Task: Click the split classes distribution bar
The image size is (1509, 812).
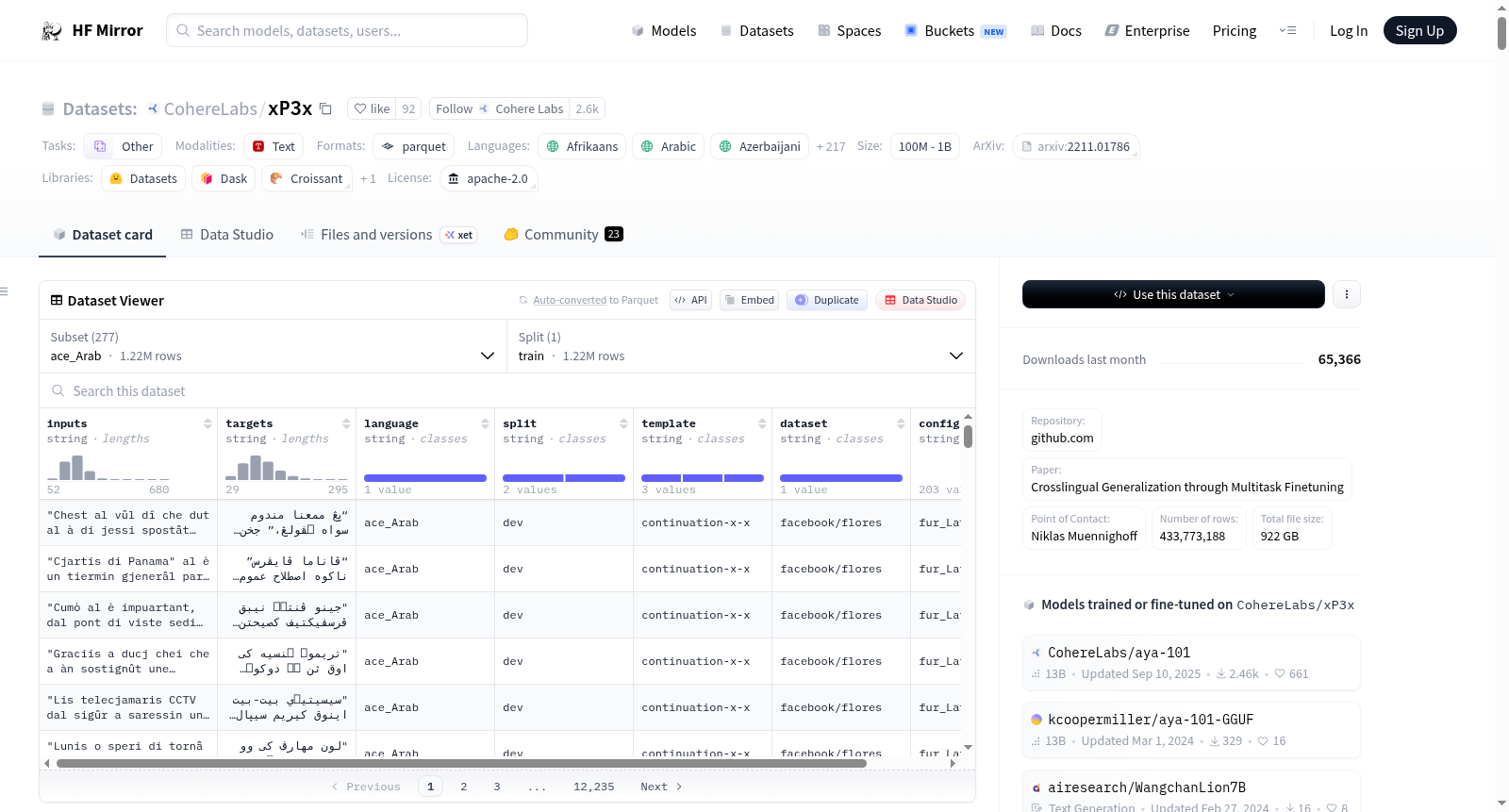Action: [x=564, y=478]
